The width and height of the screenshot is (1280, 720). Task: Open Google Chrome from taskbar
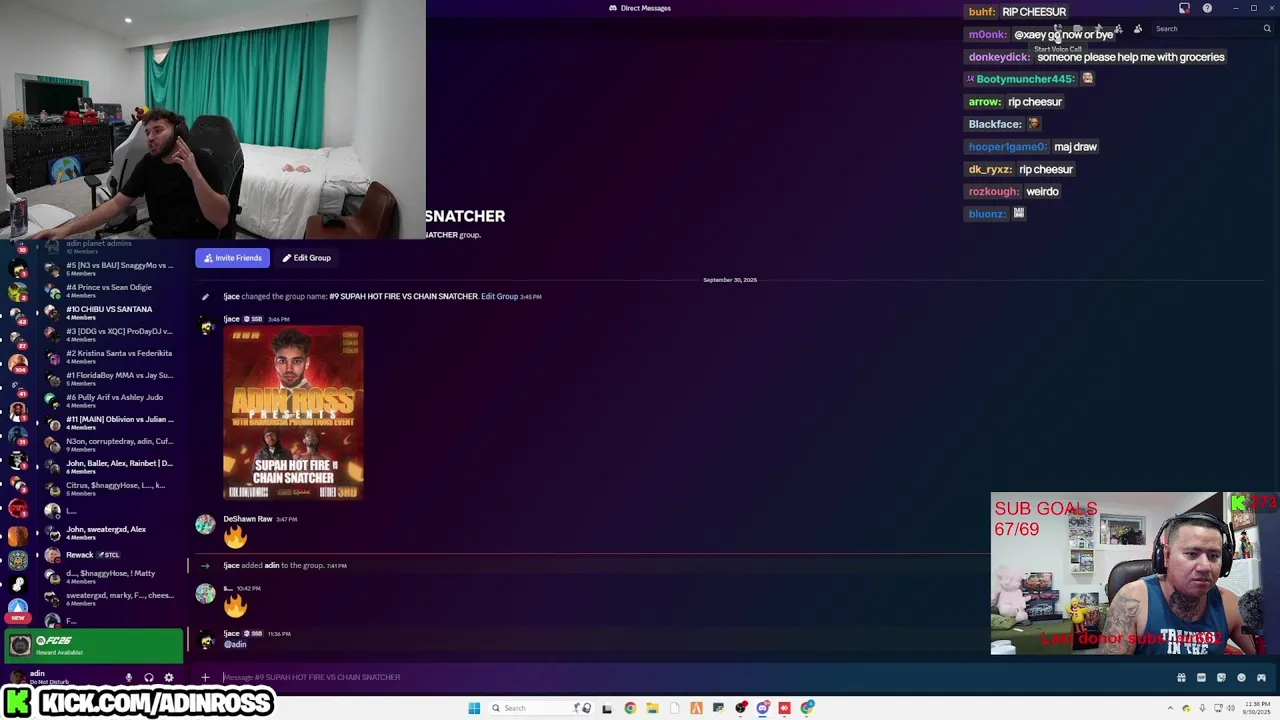click(630, 708)
